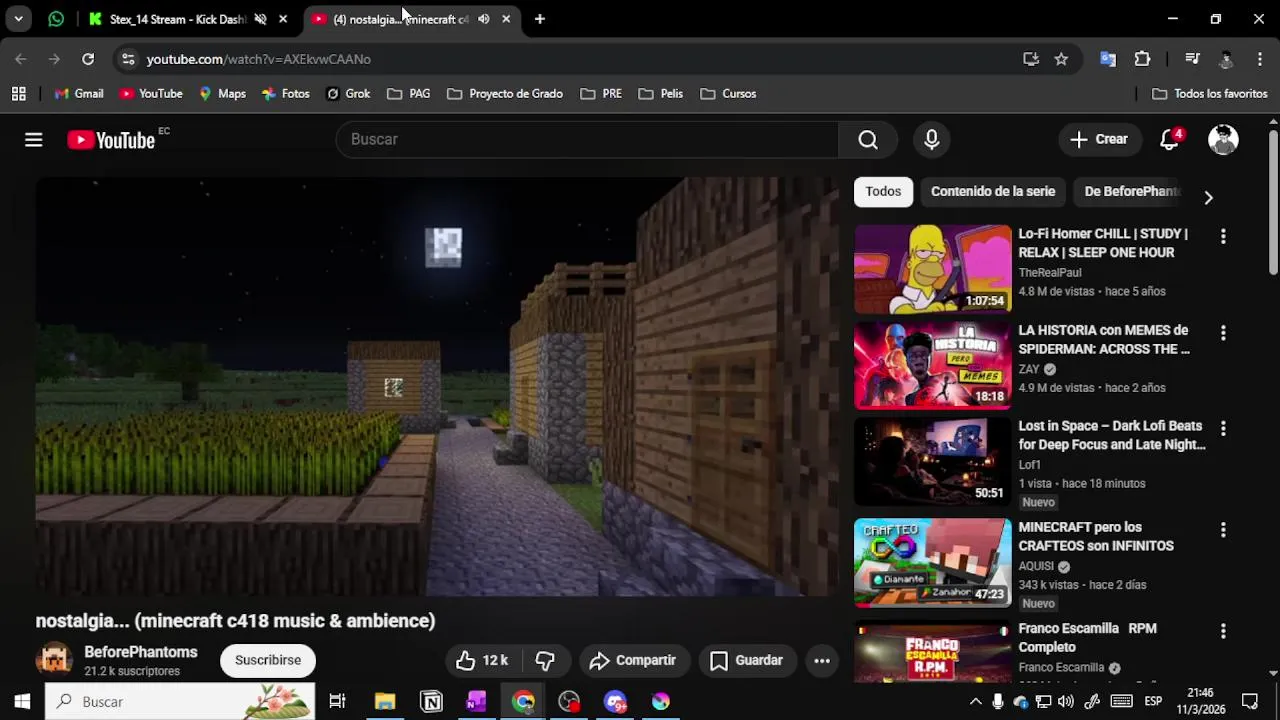Open File Explorer from the taskbar
1280x720 pixels.
[x=385, y=702]
